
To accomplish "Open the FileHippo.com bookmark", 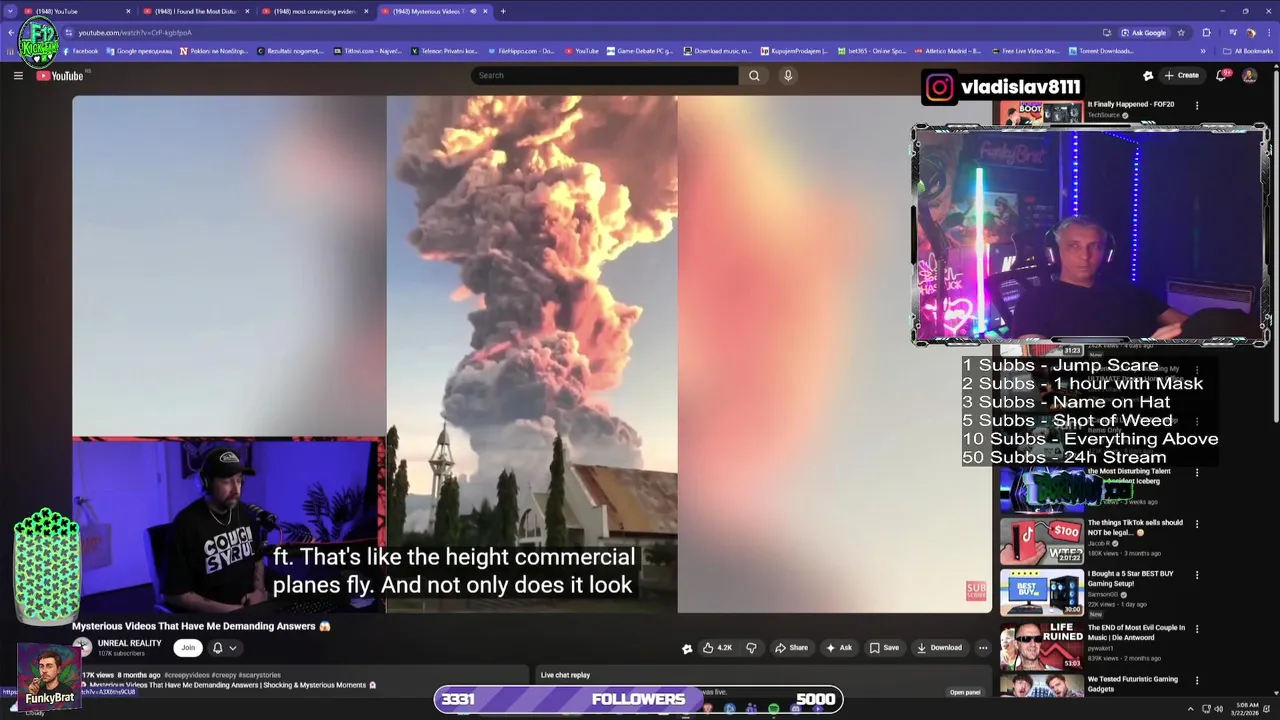I will [x=520, y=51].
